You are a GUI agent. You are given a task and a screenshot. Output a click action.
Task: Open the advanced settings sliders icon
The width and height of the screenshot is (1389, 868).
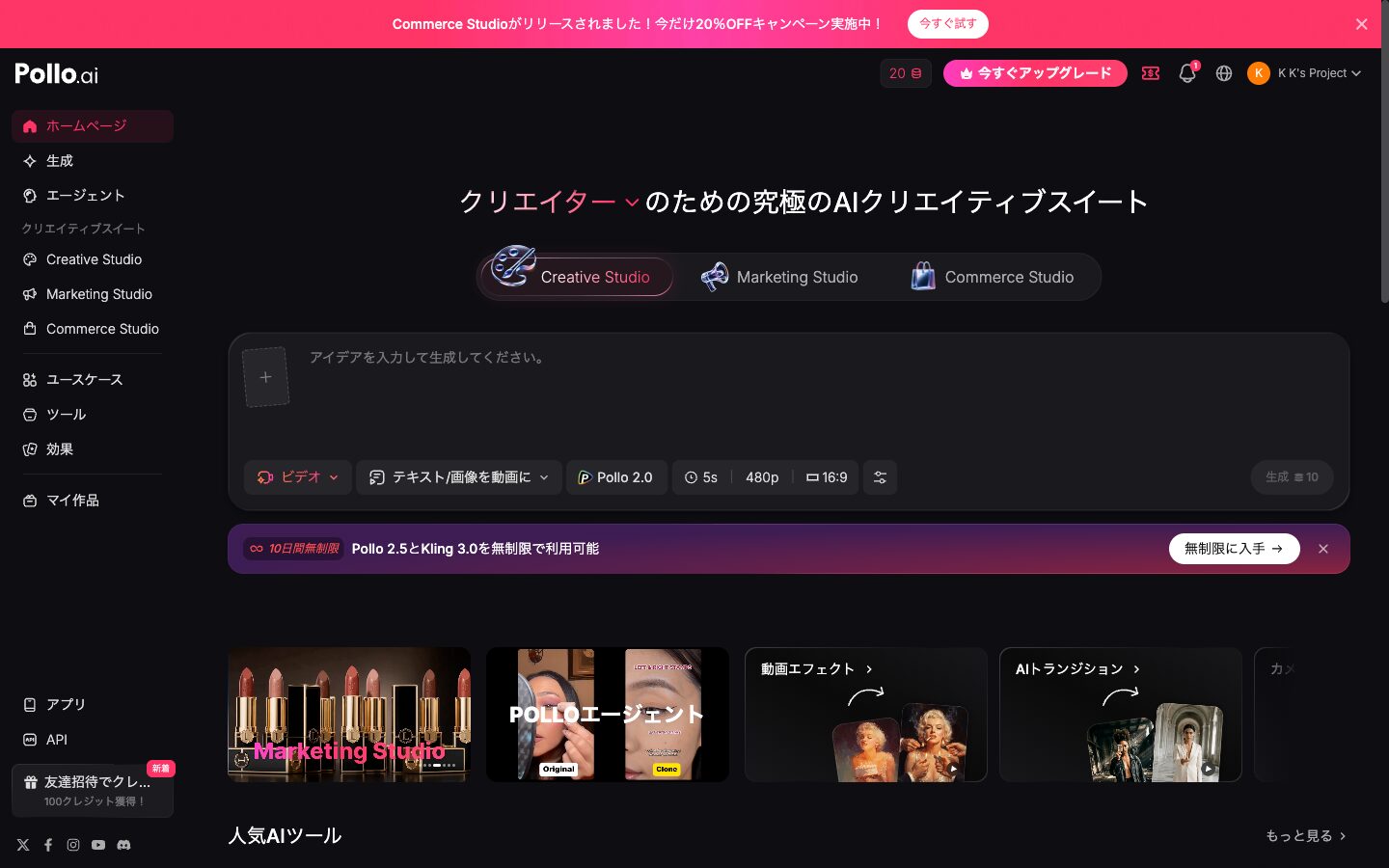click(x=880, y=477)
